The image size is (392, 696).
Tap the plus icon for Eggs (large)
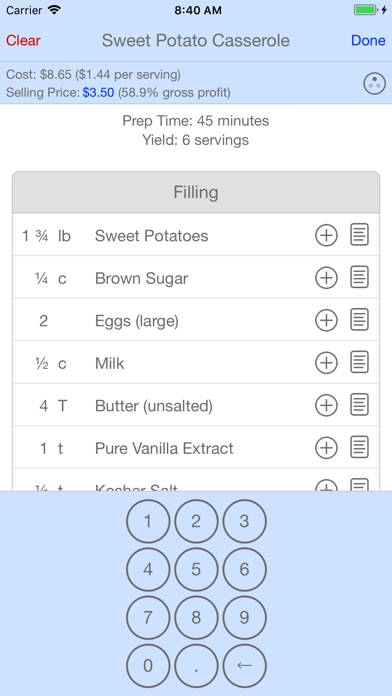point(326,320)
